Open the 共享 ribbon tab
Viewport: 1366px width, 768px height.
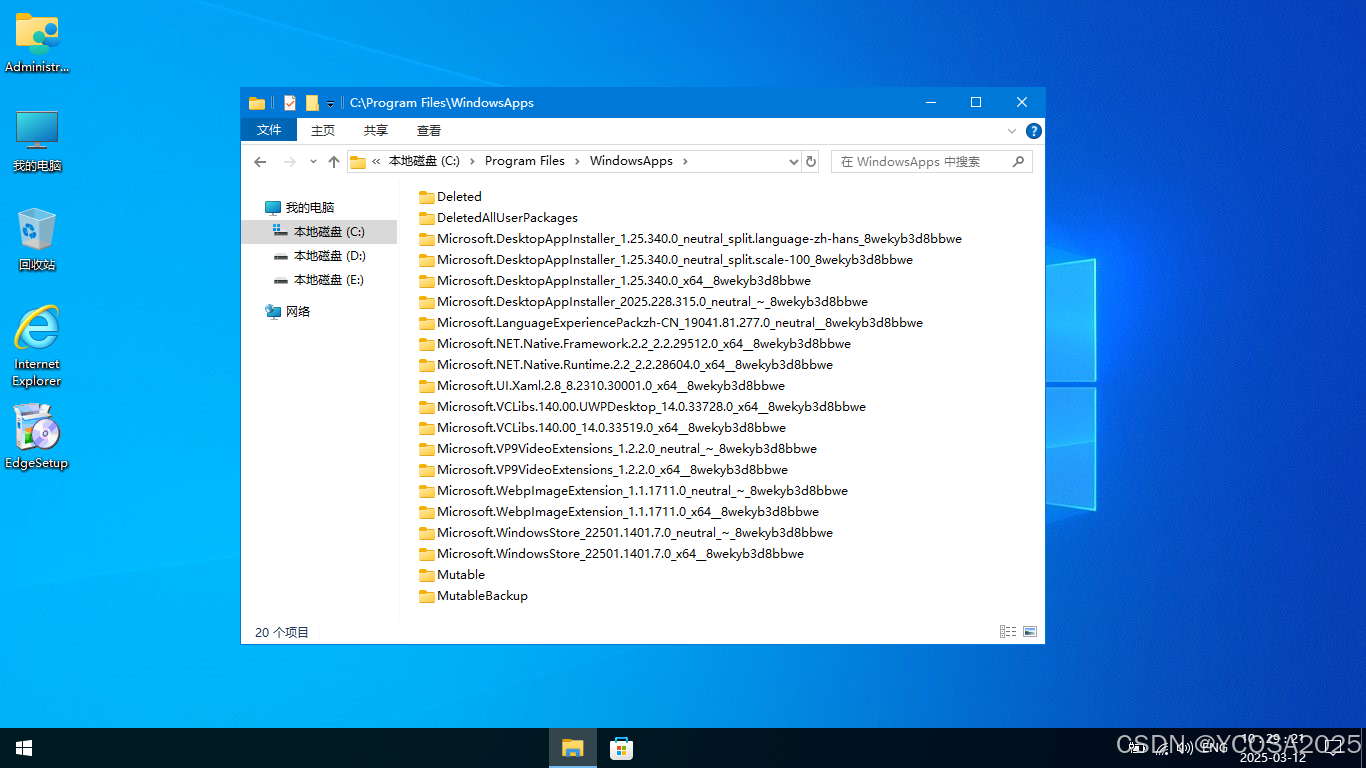(376, 131)
